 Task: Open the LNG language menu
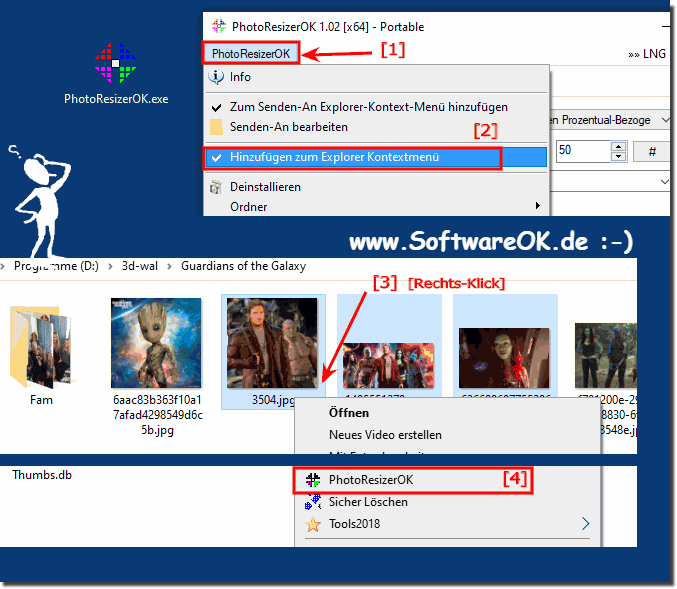[647, 54]
